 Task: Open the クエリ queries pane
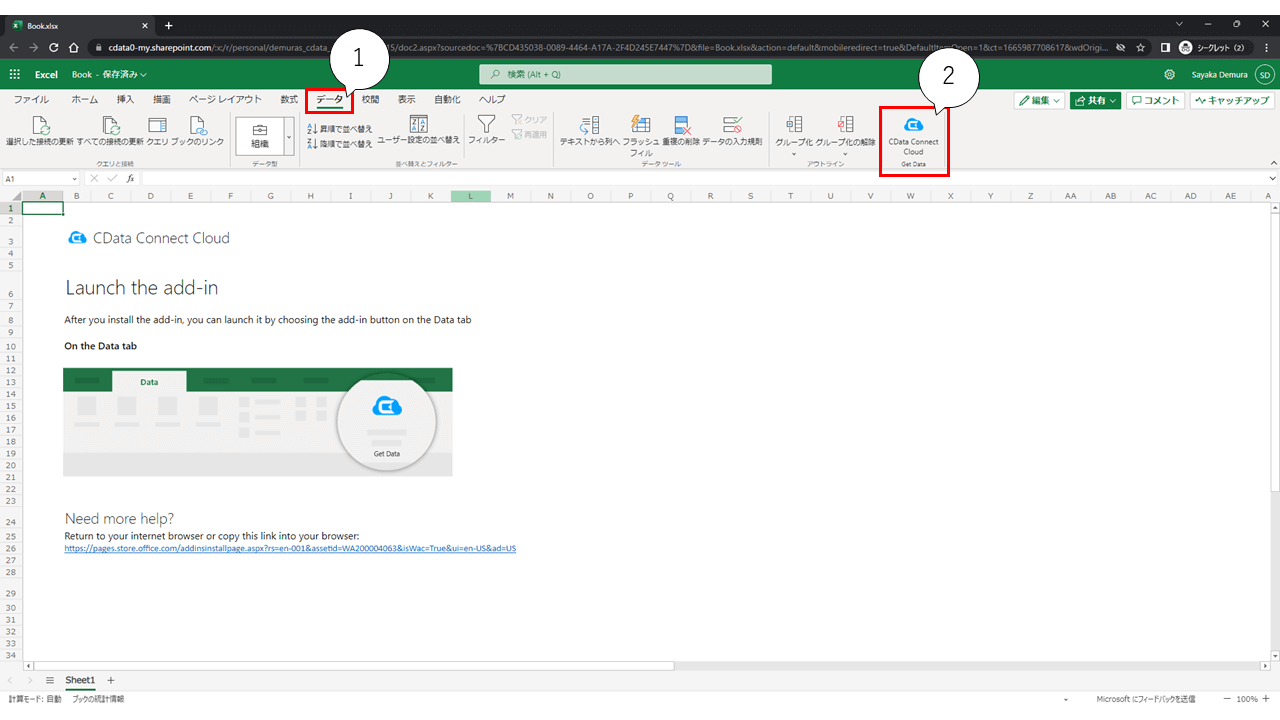pyautogui.click(x=157, y=131)
